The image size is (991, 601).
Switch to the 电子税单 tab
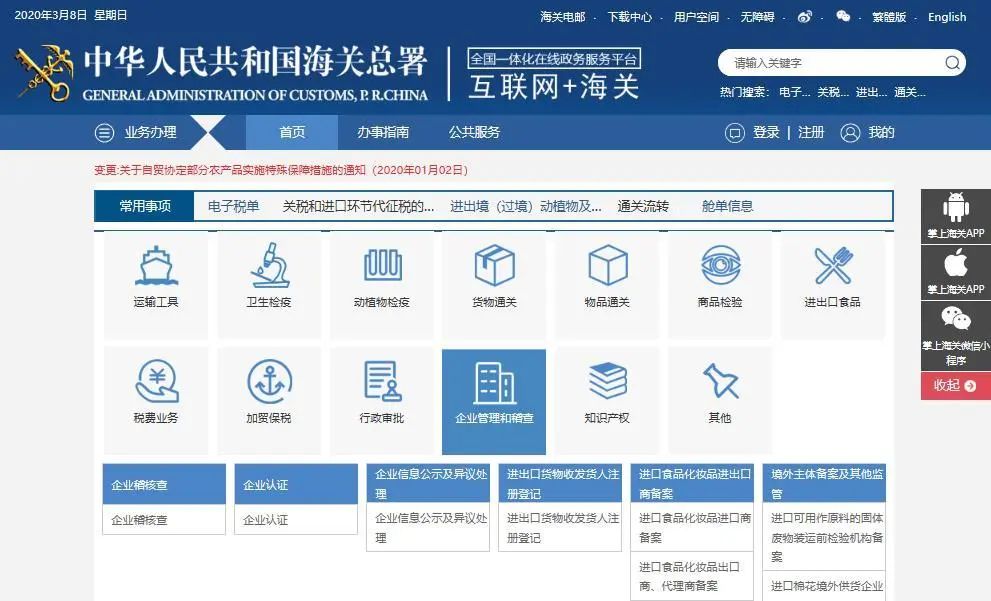point(233,206)
